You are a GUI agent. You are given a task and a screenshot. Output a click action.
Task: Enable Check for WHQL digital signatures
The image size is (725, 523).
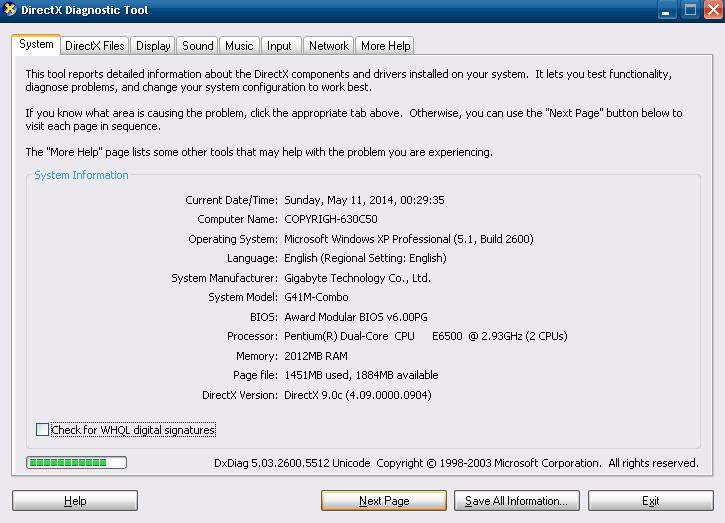tap(42, 430)
